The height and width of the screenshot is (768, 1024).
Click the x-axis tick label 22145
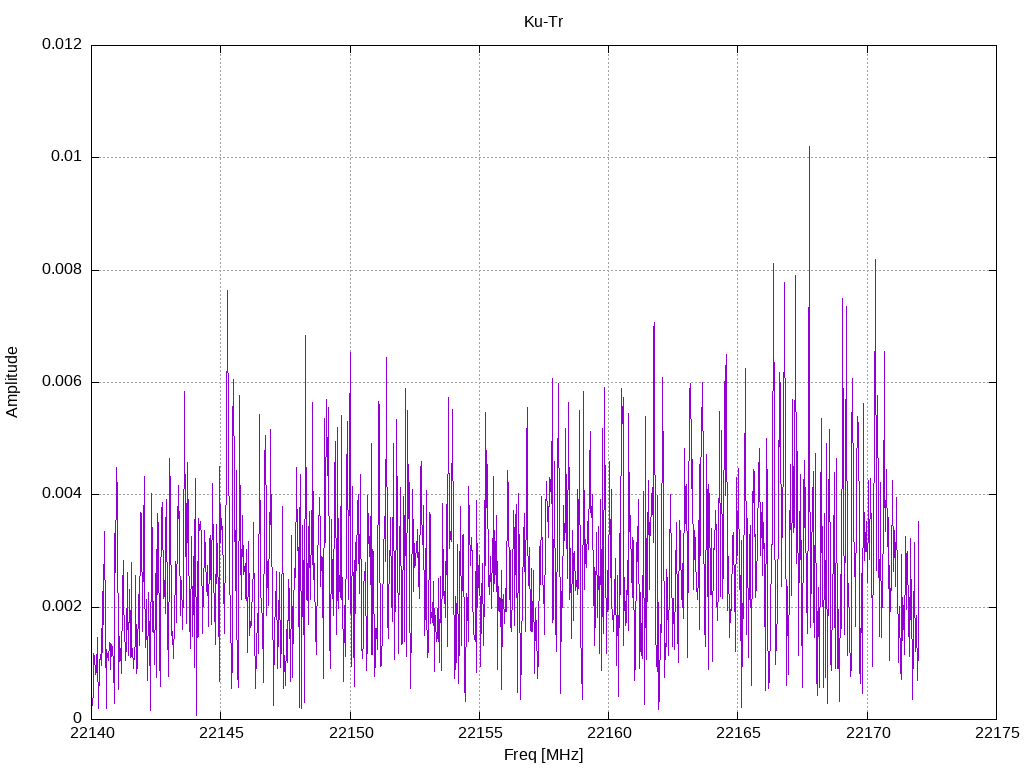point(221,733)
